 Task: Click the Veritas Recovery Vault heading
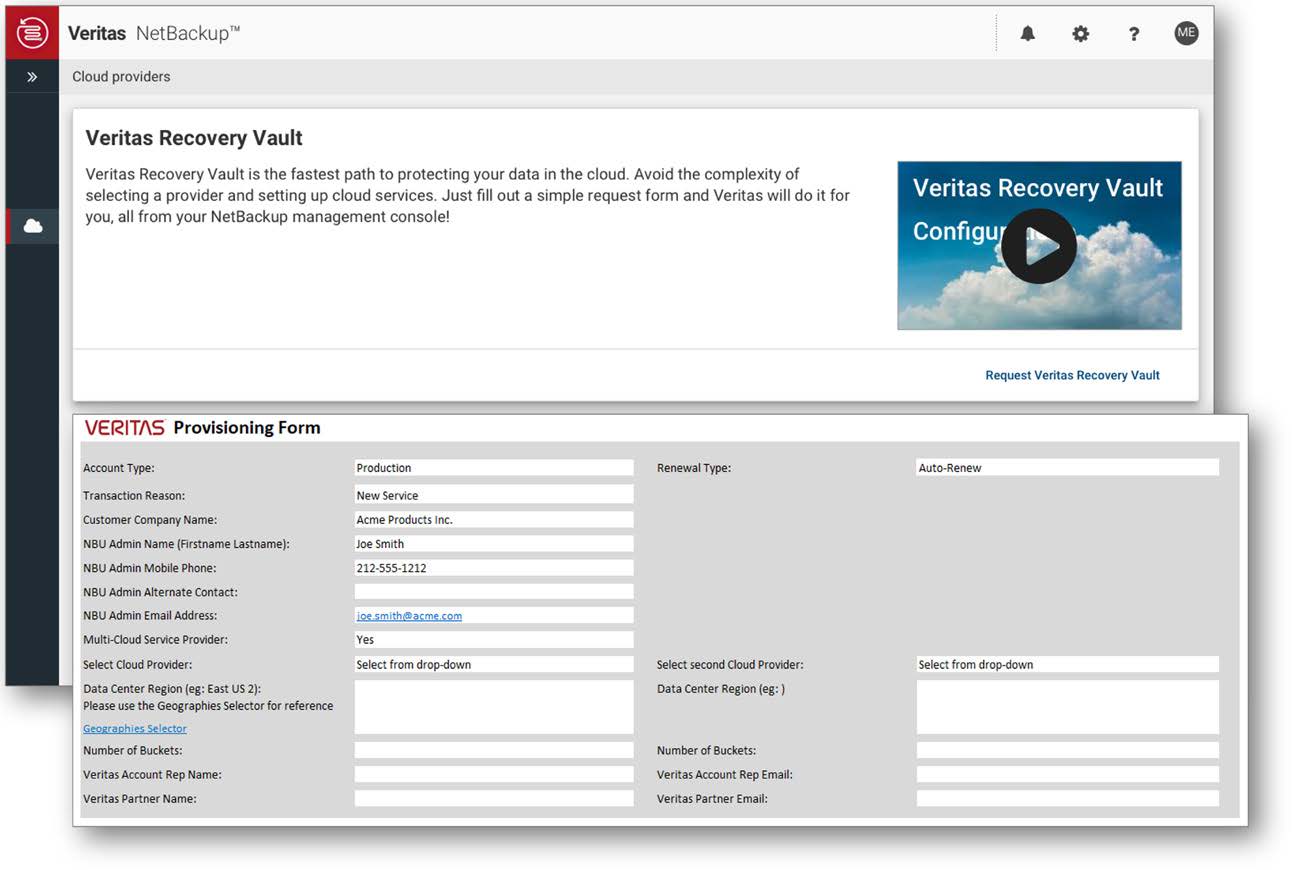194,139
